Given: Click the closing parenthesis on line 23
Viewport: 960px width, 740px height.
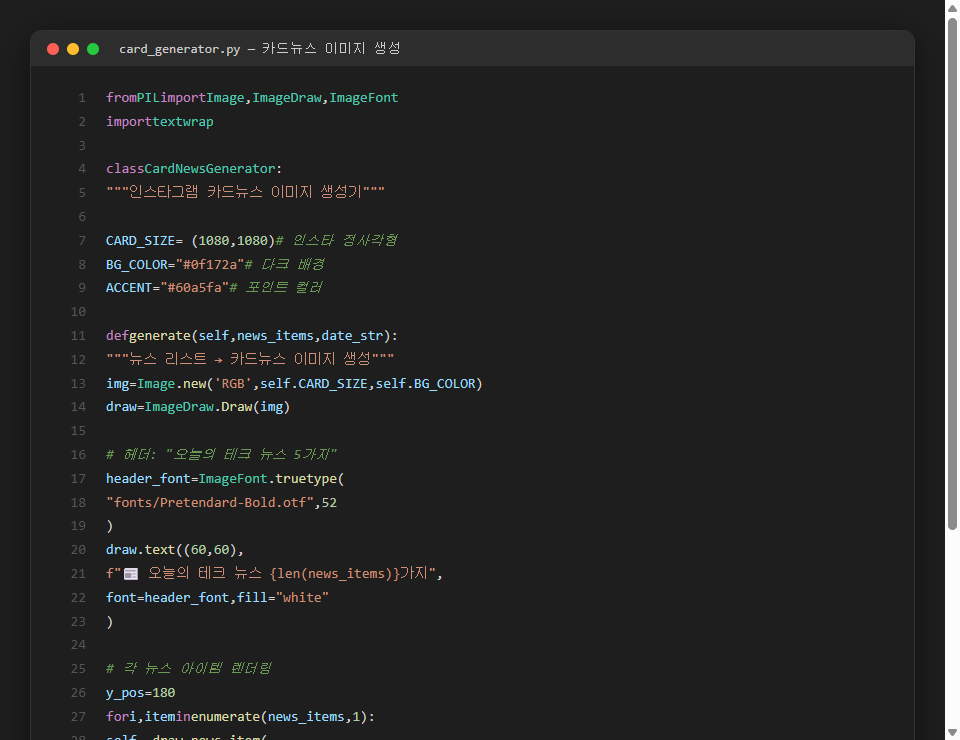Looking at the screenshot, I should point(110,622).
